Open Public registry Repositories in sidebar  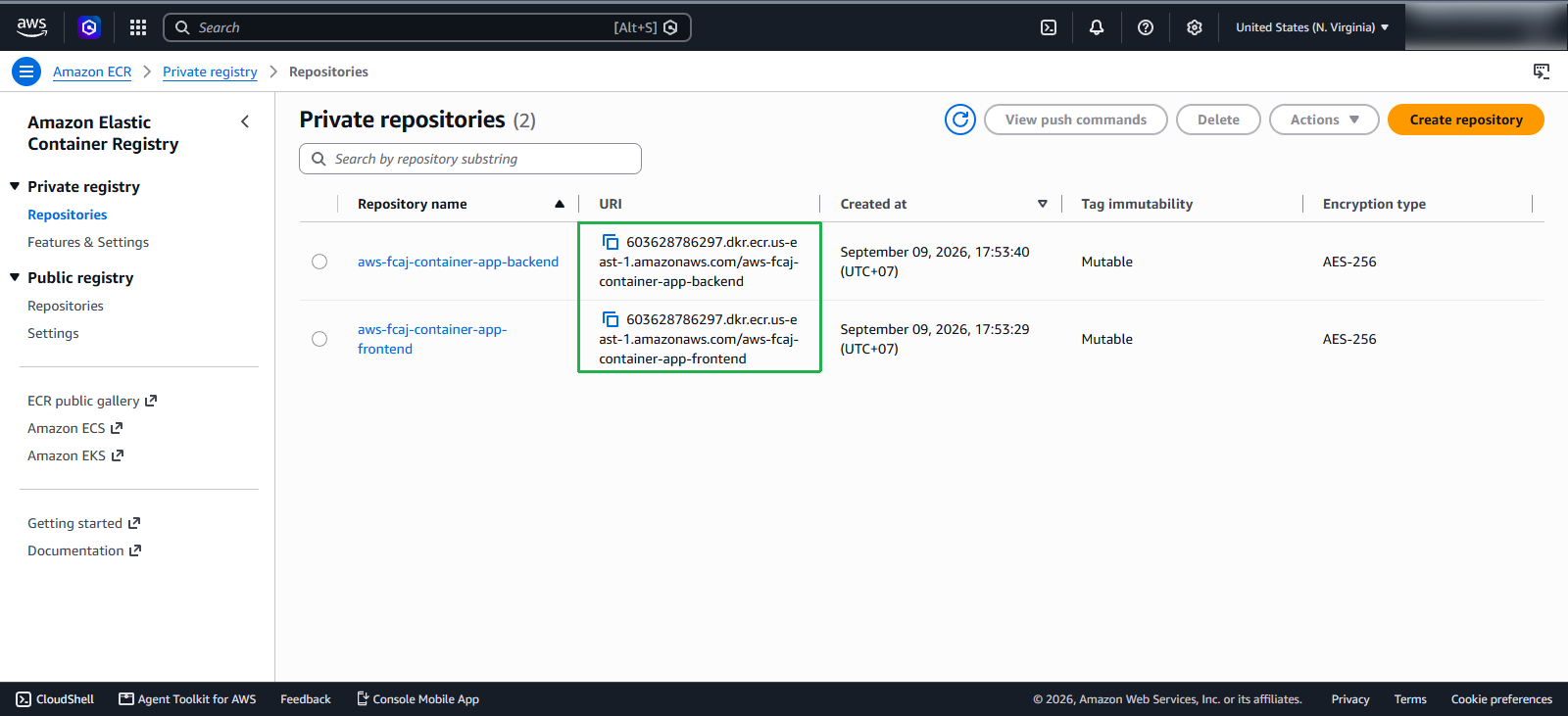(x=66, y=306)
